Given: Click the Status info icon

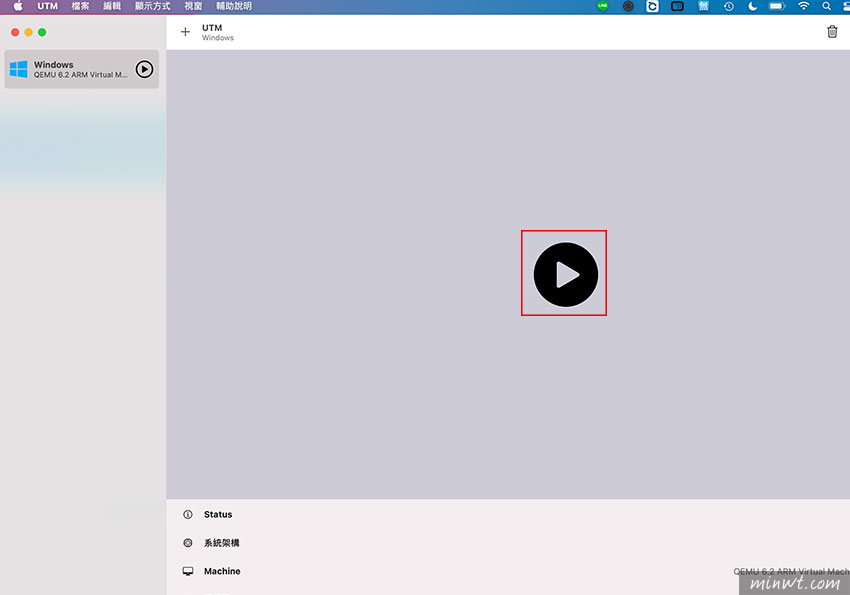Looking at the screenshot, I should tap(188, 514).
